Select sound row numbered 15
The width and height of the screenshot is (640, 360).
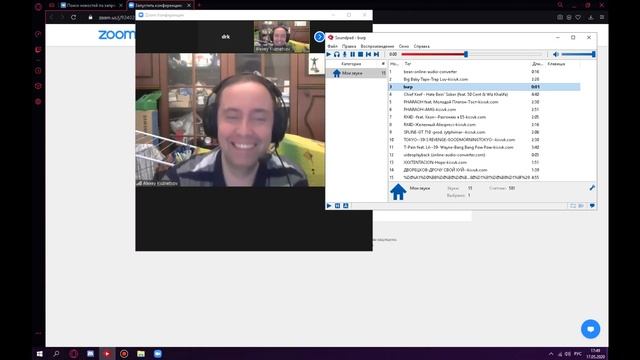(484, 178)
